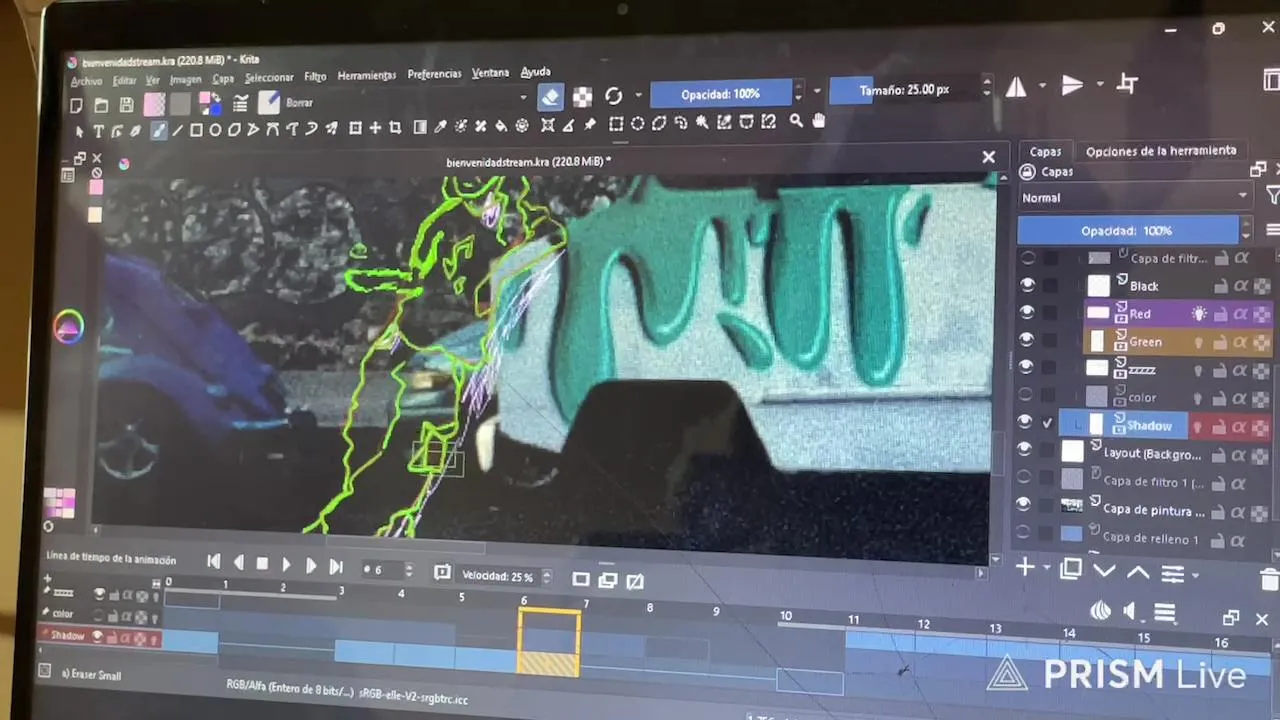
Task: Move layer down arrow button
Action: (1104, 571)
